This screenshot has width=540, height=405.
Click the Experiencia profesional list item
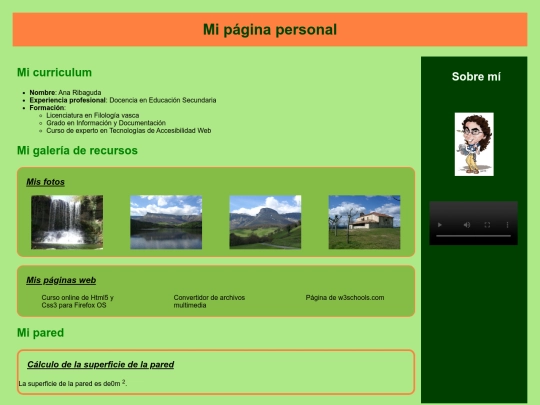123,100
